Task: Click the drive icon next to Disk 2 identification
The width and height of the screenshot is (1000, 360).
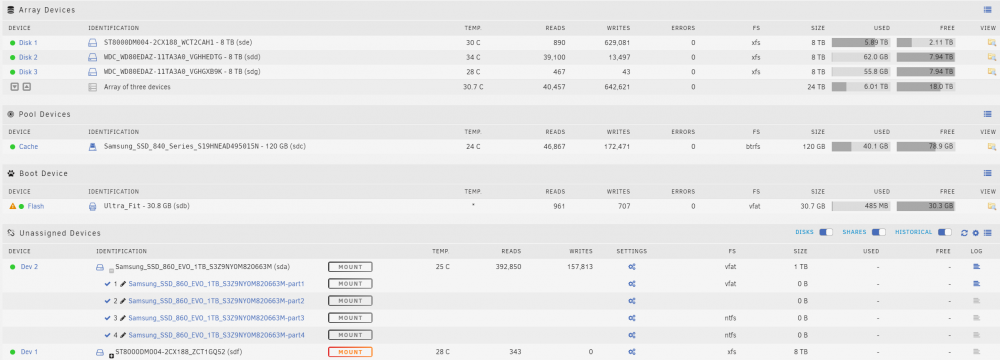Action: [x=92, y=57]
